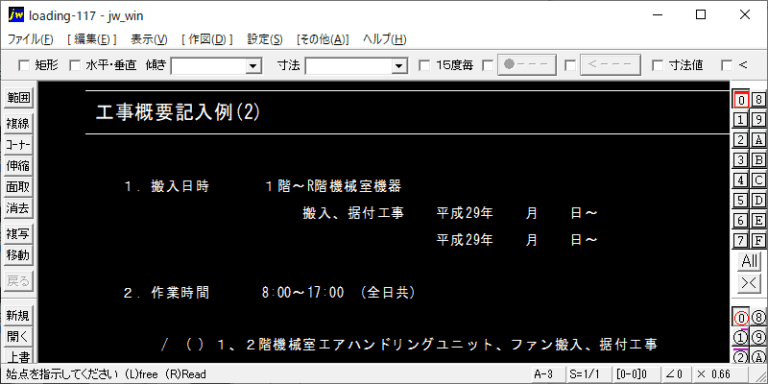Click the ●--- dot line button
This screenshot has width=768, height=384.
click(527, 65)
